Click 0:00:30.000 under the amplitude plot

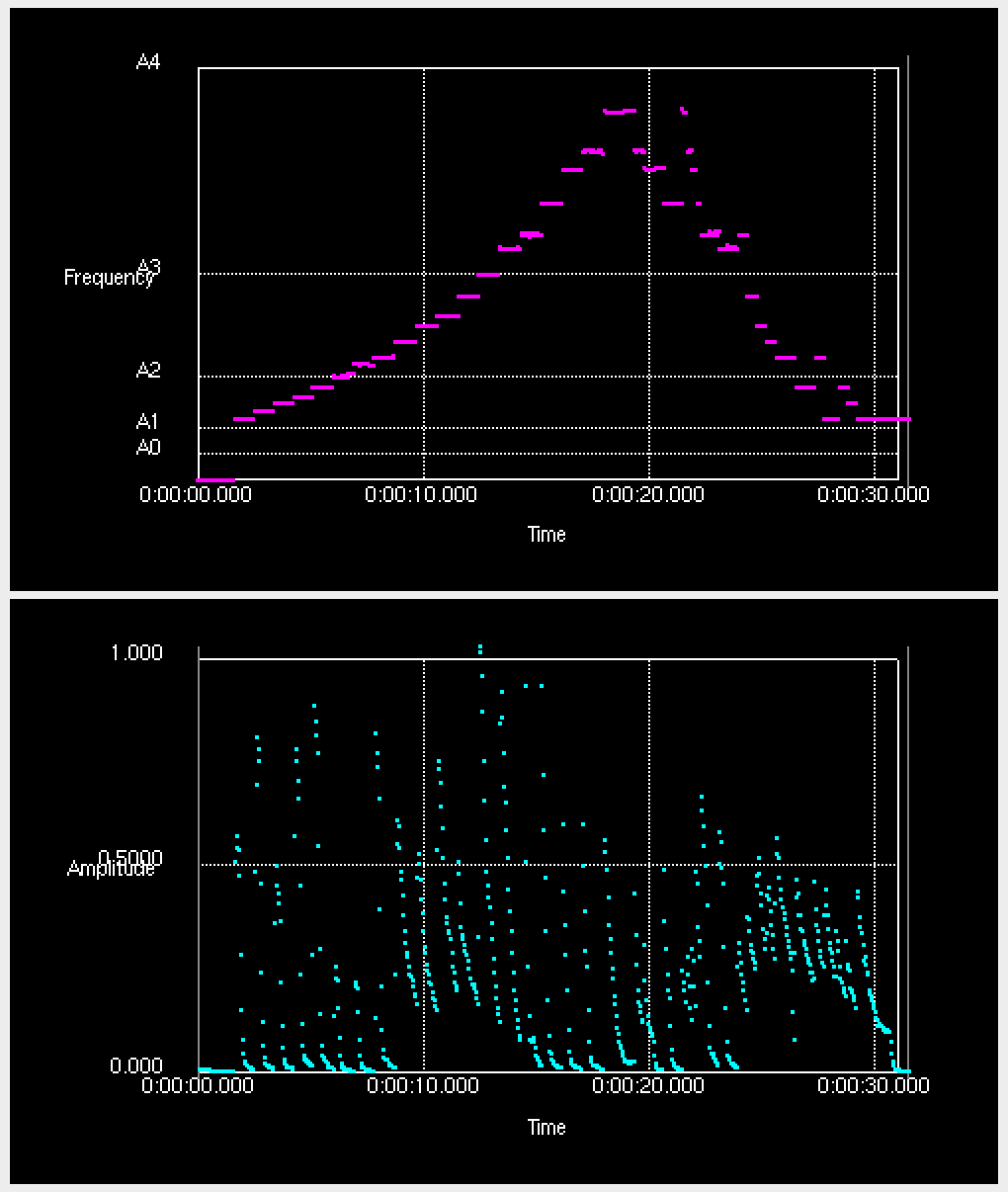pyautogui.click(x=874, y=1085)
